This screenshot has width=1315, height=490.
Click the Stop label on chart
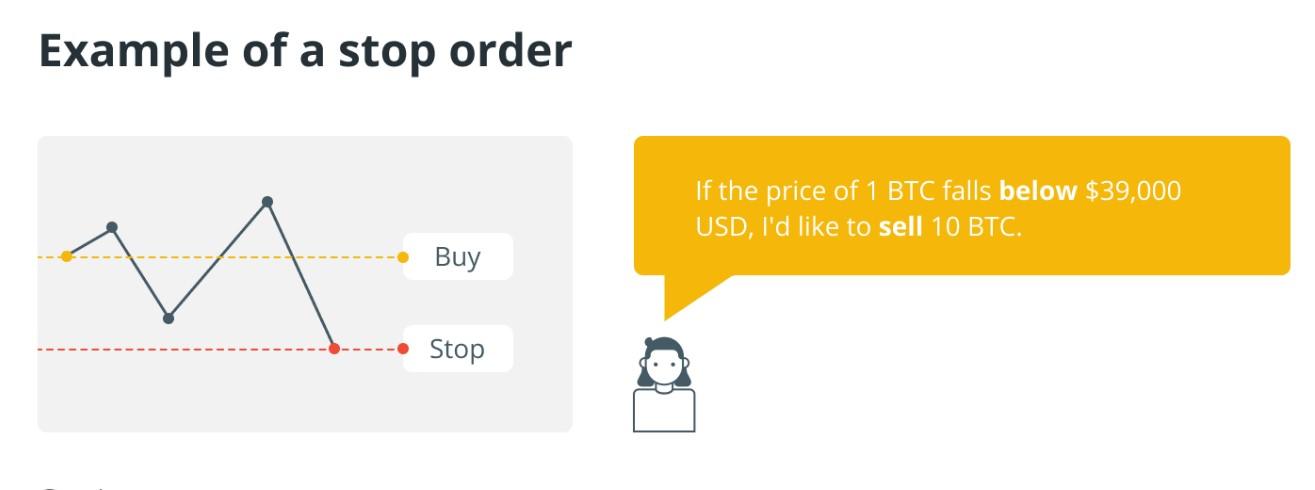pos(457,349)
